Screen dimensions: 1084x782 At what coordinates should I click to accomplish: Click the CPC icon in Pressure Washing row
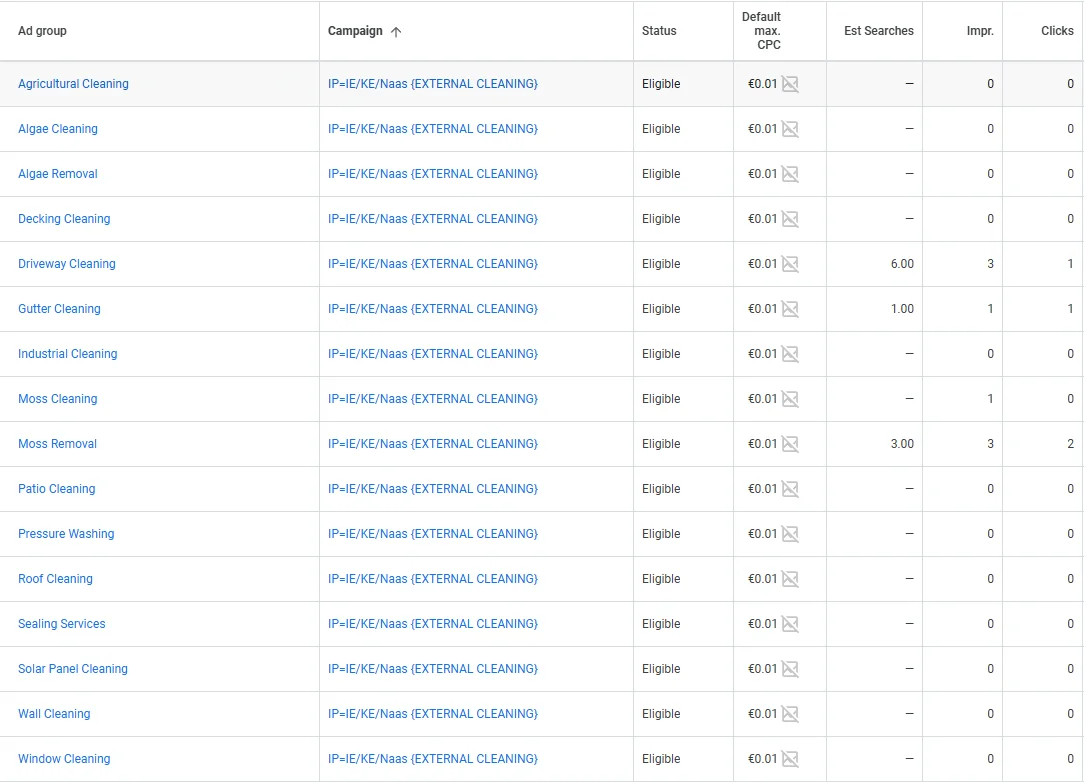pyautogui.click(x=790, y=534)
